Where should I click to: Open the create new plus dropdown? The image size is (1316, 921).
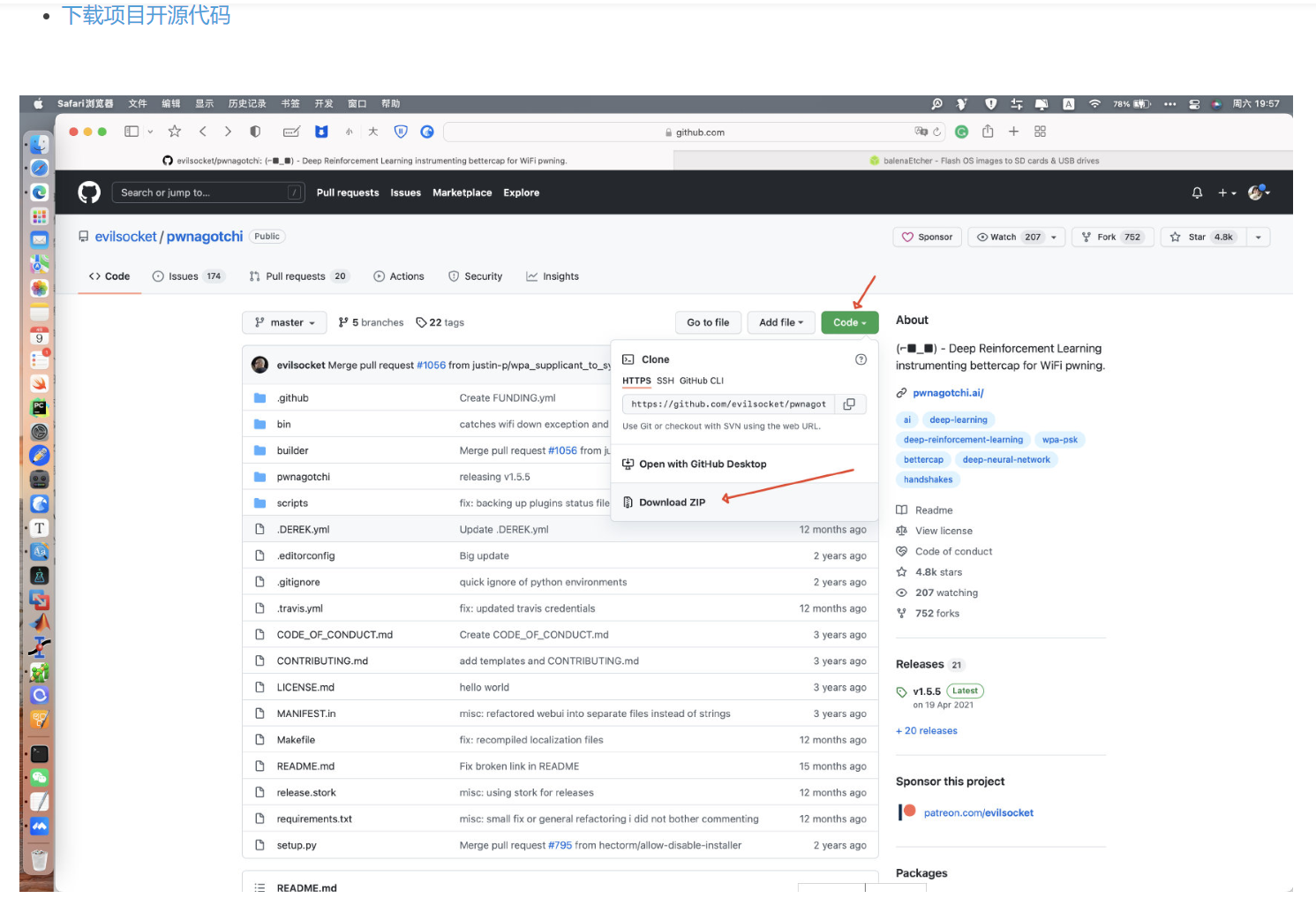(1227, 193)
